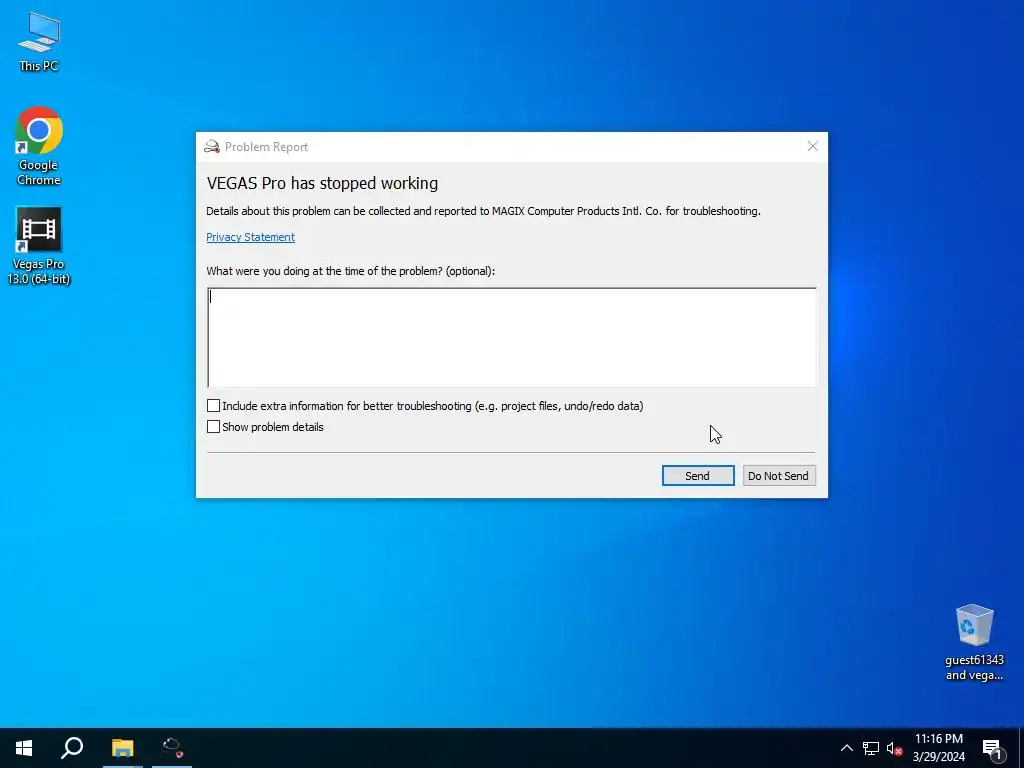This screenshot has height=768, width=1024.
Task: Open the Windows Start menu
Action: click(24, 748)
